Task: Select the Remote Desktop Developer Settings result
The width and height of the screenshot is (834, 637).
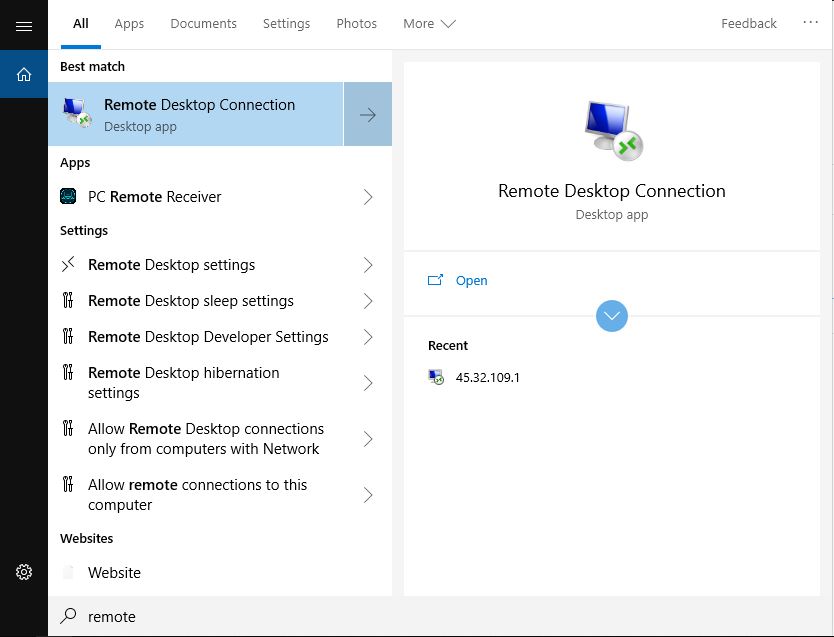Action: 220,337
